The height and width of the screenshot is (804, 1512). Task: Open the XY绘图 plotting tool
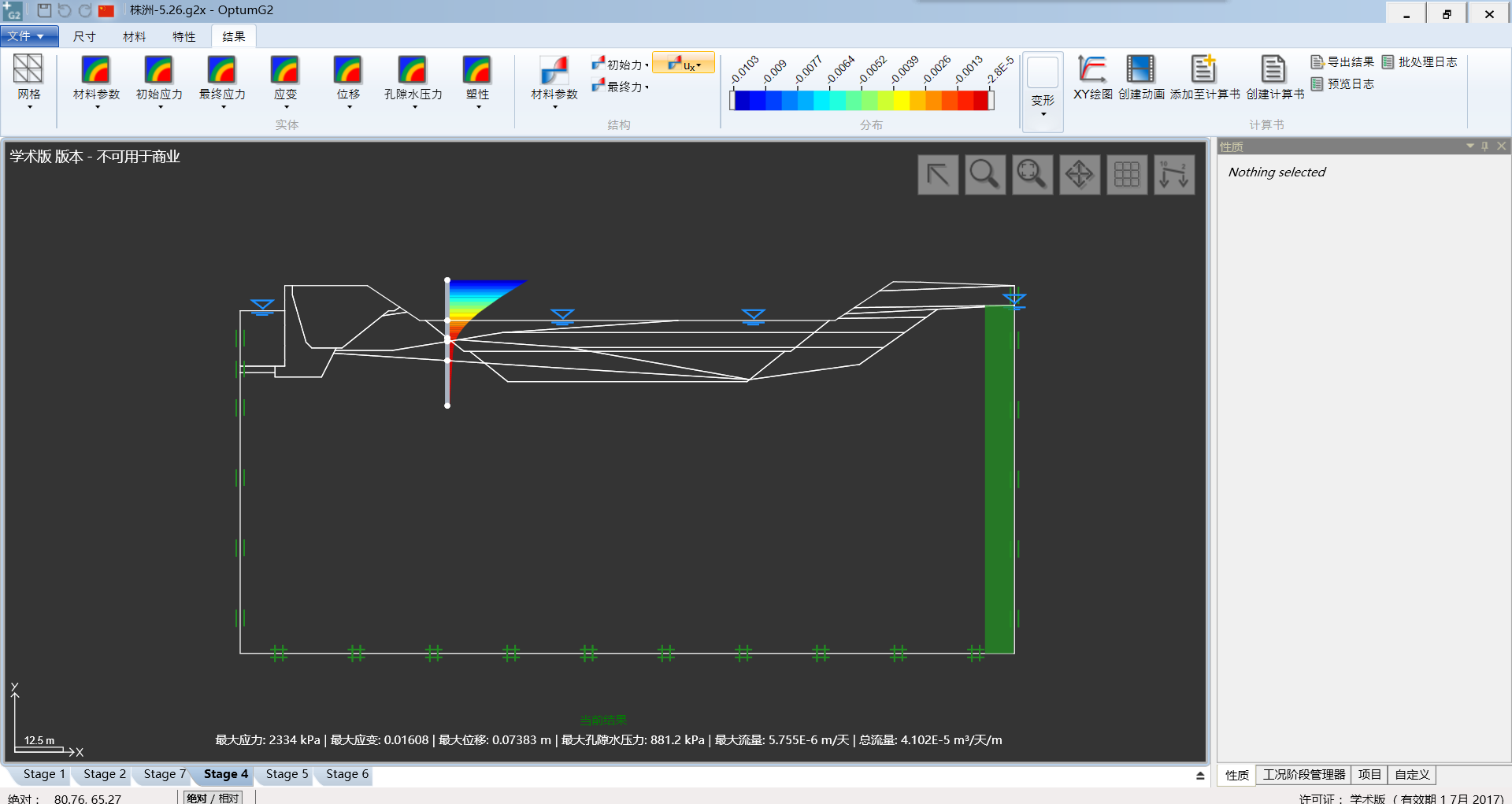(x=1092, y=77)
